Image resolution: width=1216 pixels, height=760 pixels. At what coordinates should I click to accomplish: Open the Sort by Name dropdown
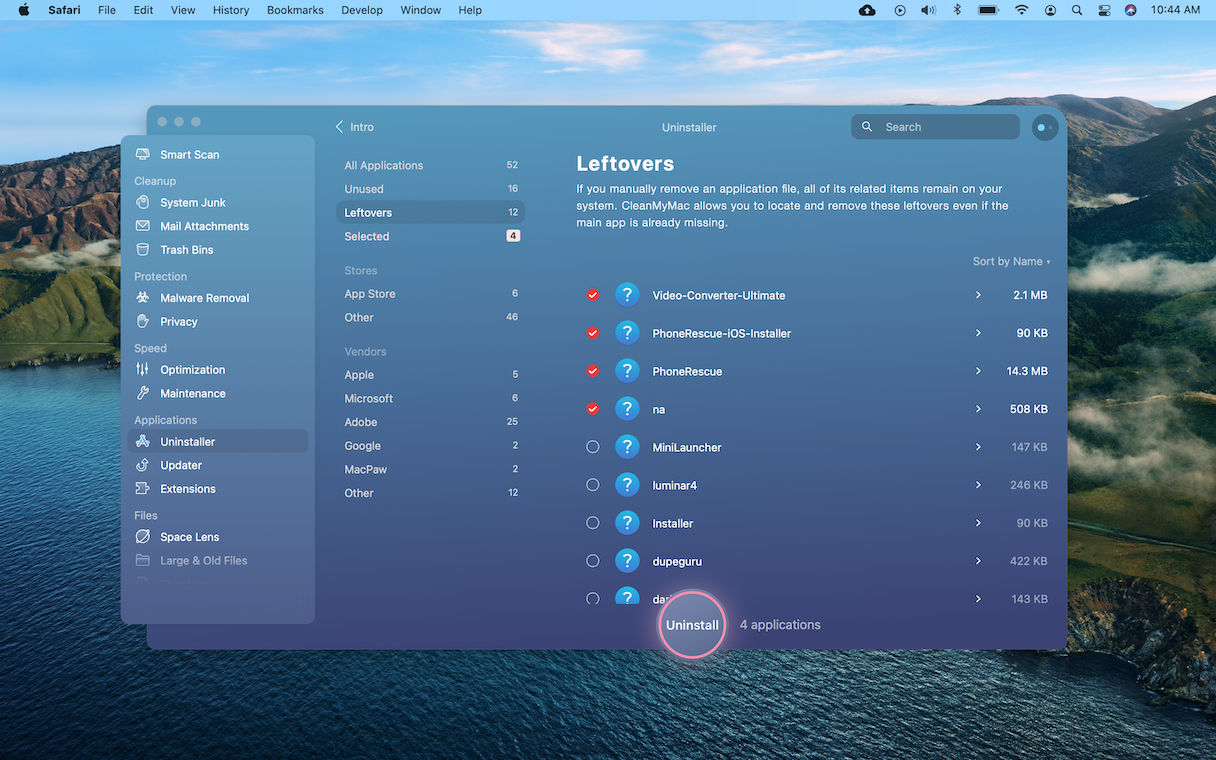coord(1011,262)
